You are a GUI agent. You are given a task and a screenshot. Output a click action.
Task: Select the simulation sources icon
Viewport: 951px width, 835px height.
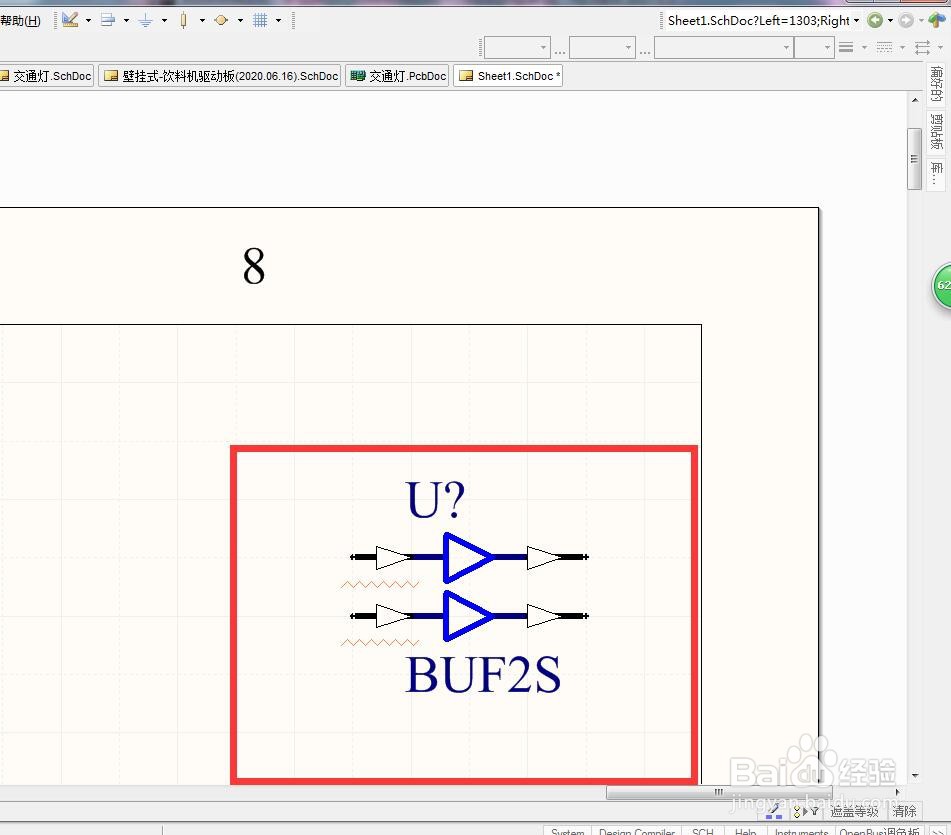(221, 21)
